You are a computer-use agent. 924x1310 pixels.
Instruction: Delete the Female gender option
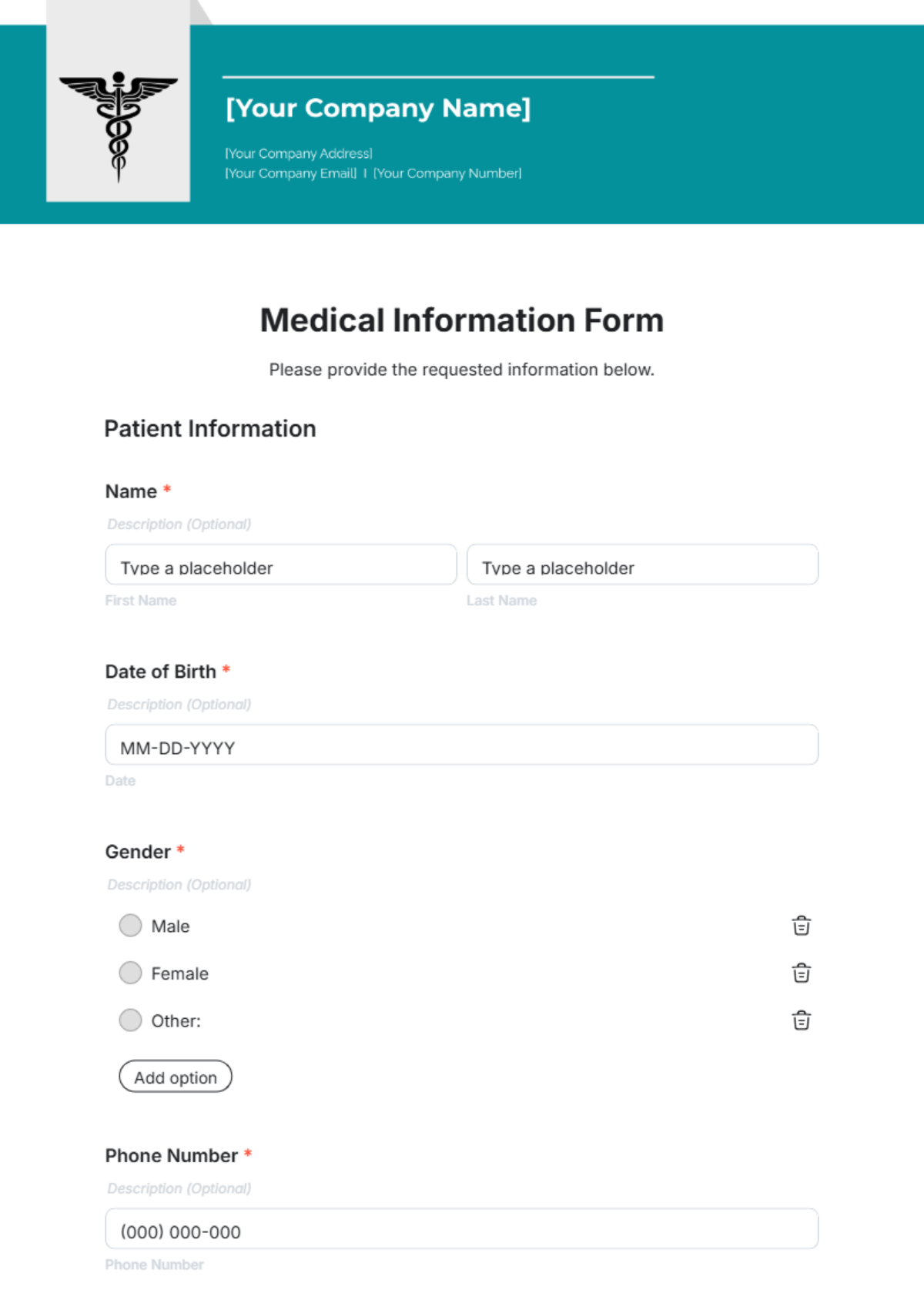click(801, 973)
